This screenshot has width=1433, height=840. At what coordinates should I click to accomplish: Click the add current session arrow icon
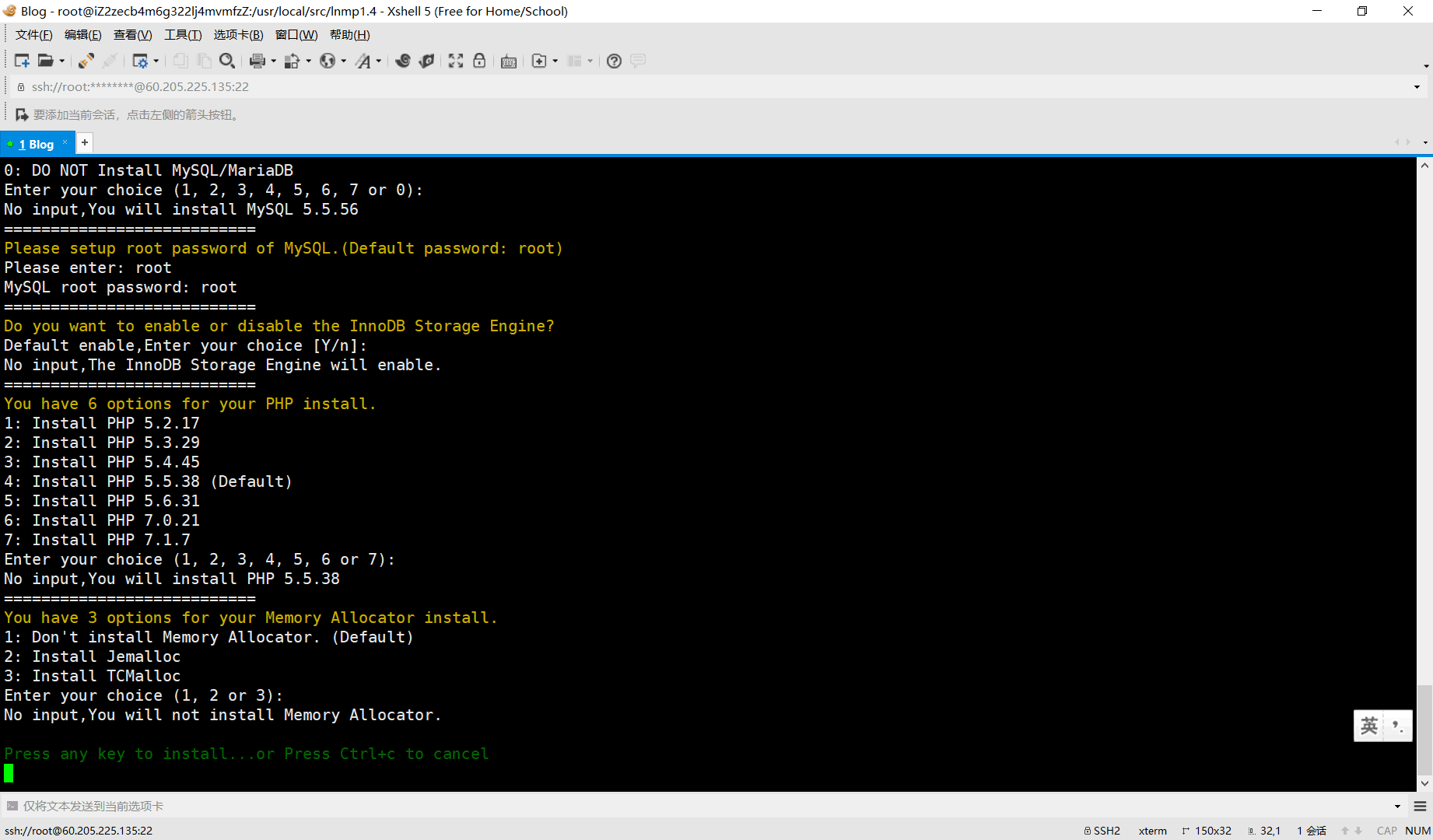pyautogui.click(x=22, y=114)
